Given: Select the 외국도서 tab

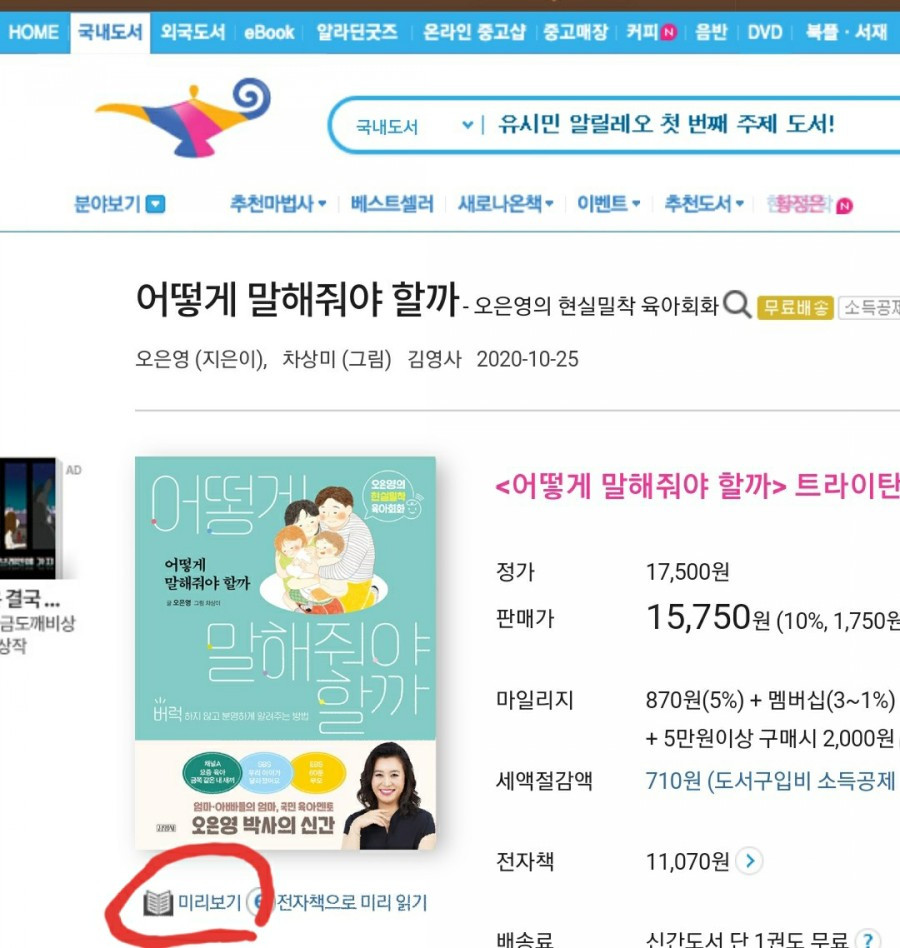Looking at the screenshot, I should tap(193, 32).
